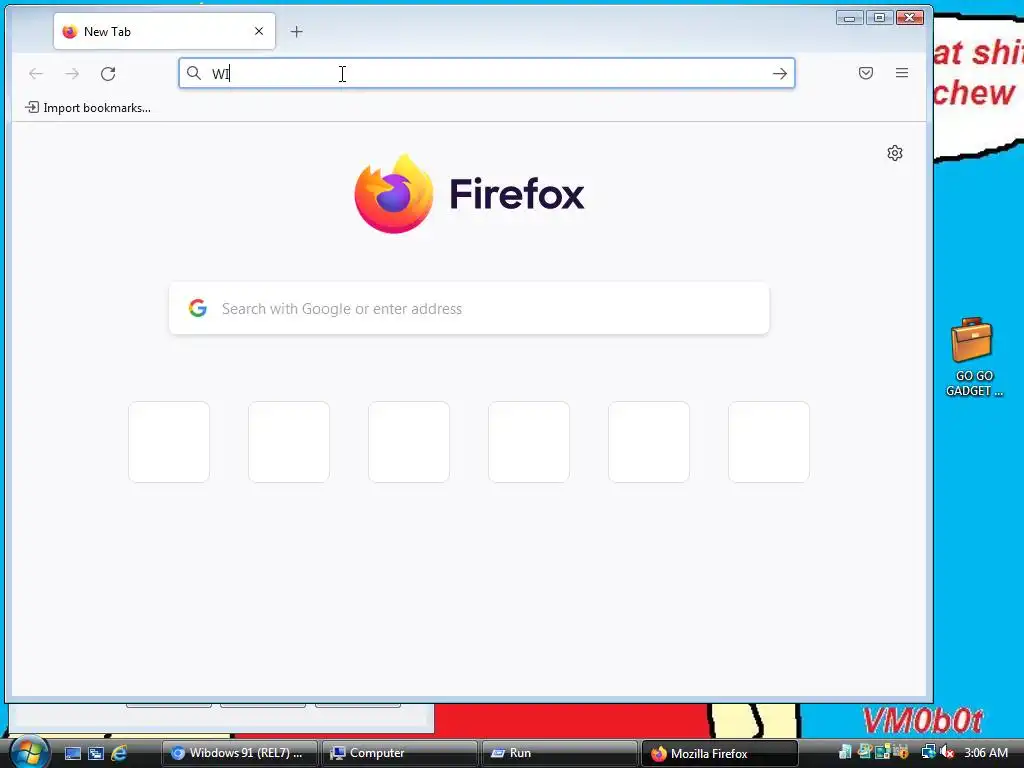The image size is (1024, 768).
Task: Click the Go arrow in the address bar
Action: tap(780, 74)
